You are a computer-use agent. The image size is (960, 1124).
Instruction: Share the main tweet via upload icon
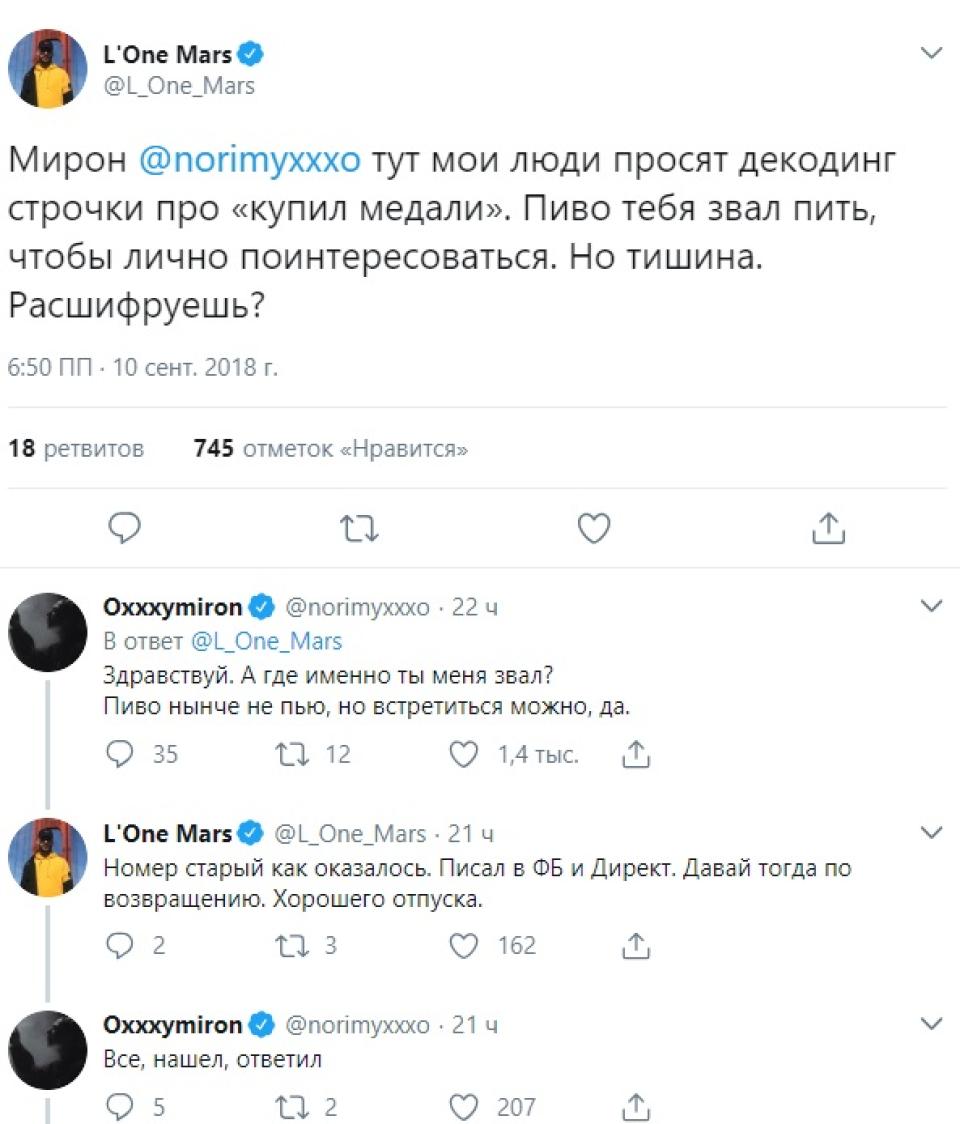click(x=829, y=528)
